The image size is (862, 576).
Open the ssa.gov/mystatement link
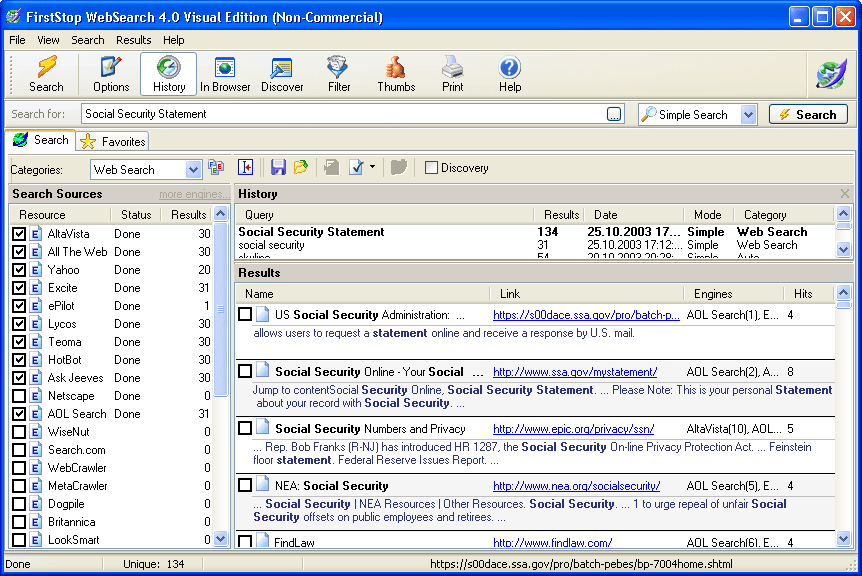[x=574, y=372]
